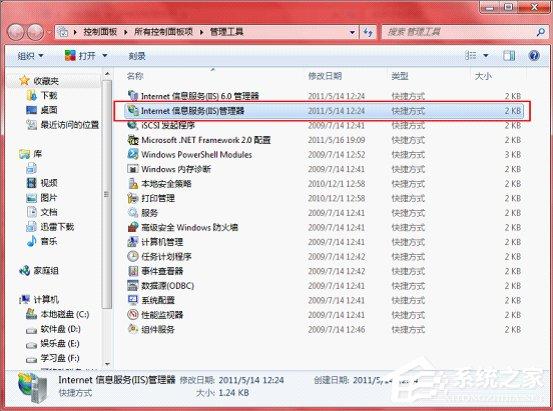Viewport: 553px width, 411px height.
Task: Click the navigation pane scrollbar thumb
Action: pyautogui.click(x=107, y=194)
